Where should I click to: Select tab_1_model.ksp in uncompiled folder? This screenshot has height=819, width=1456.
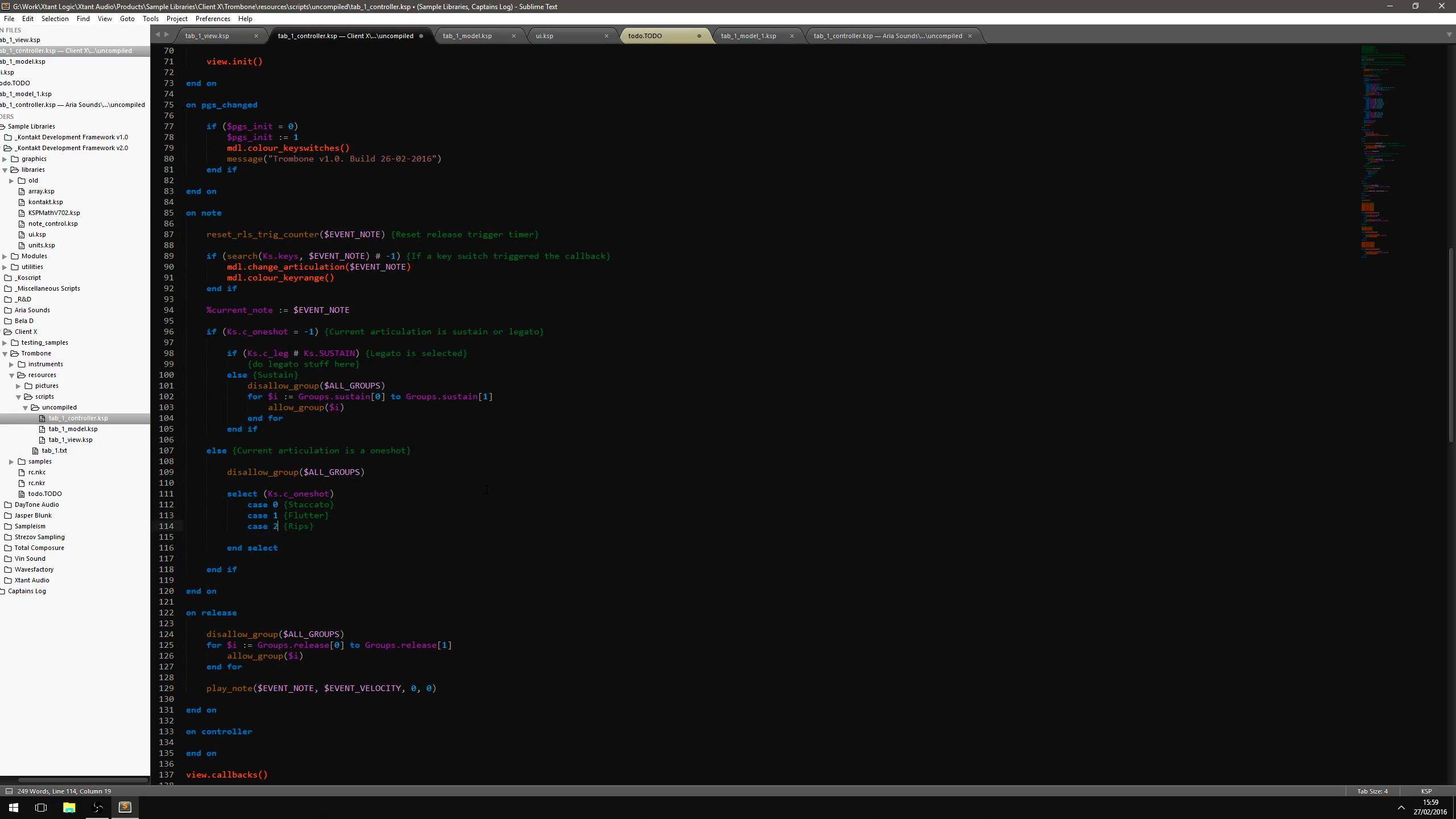pyautogui.click(x=73, y=429)
